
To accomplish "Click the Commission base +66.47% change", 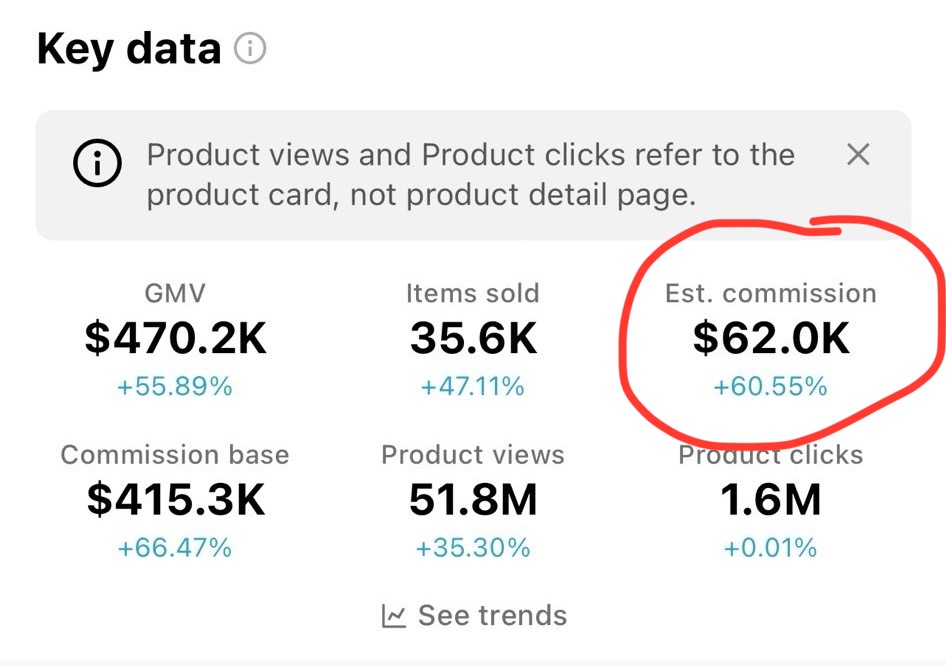I will tap(175, 548).
